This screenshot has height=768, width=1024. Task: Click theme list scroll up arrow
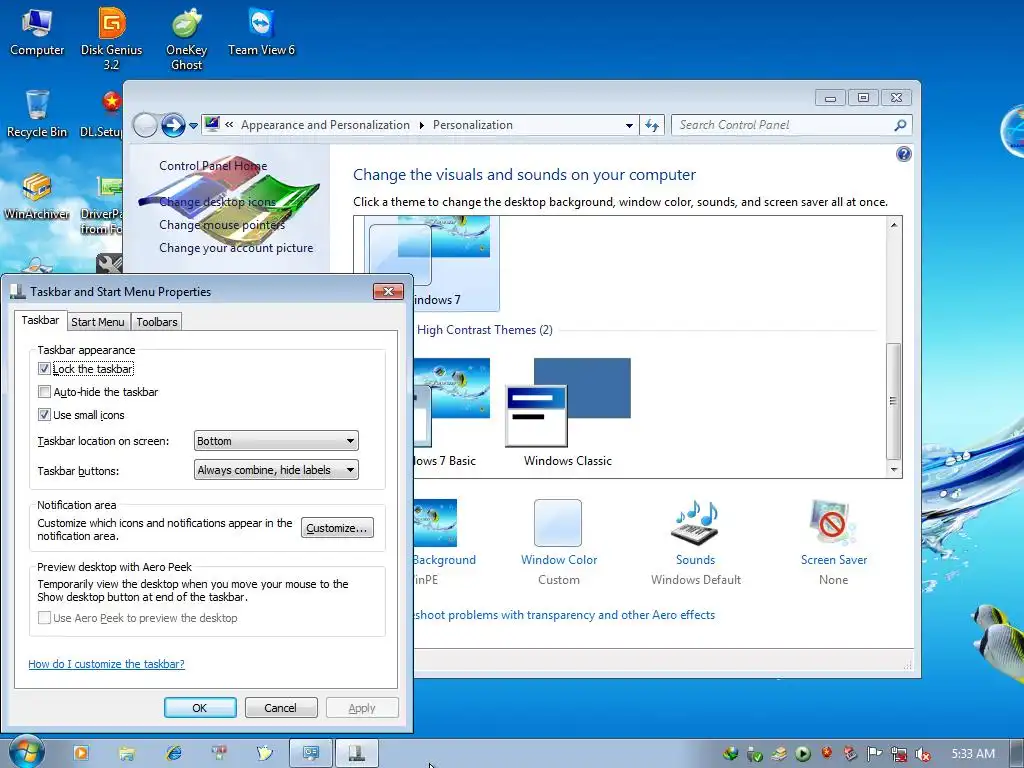tap(893, 225)
